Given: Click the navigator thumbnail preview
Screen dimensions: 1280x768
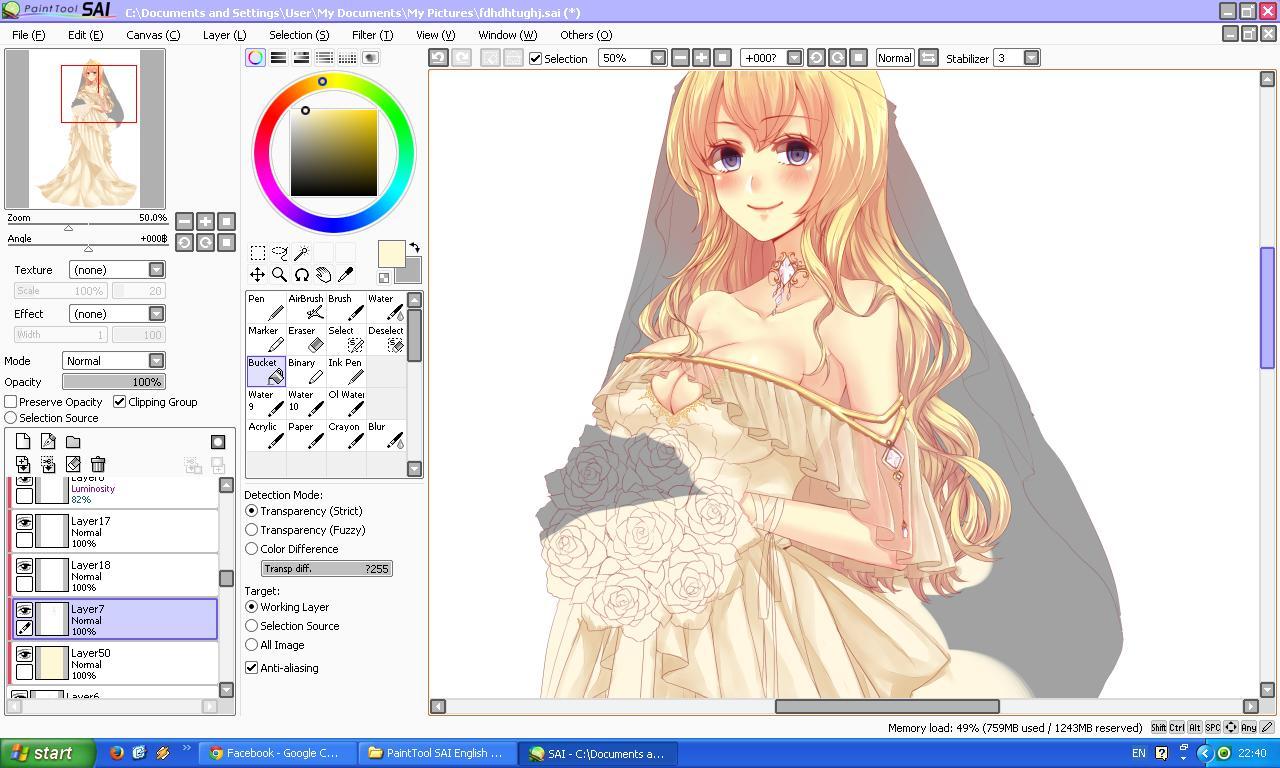Looking at the screenshot, I should tap(85, 129).
